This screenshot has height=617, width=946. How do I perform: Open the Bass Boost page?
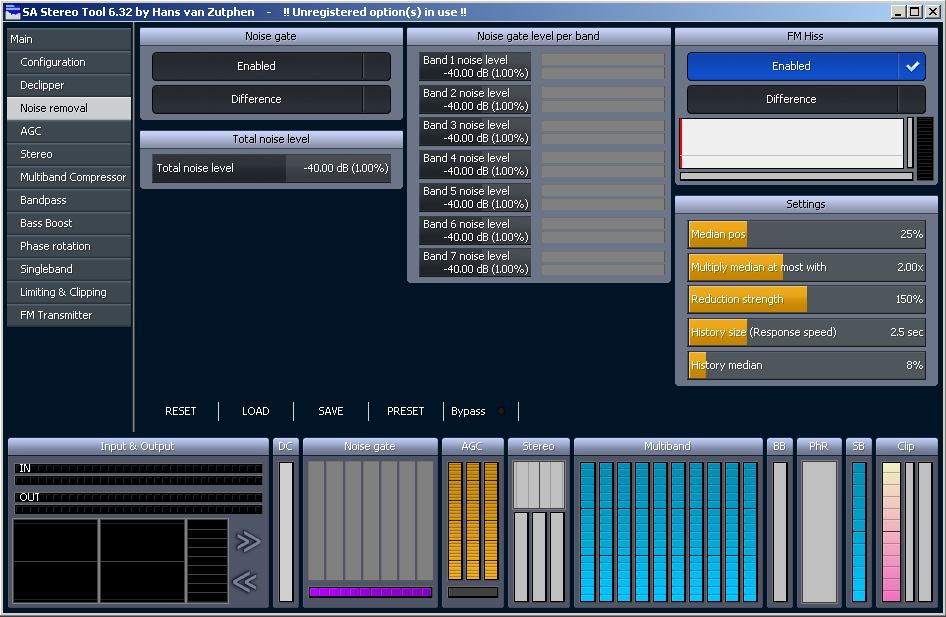click(69, 223)
